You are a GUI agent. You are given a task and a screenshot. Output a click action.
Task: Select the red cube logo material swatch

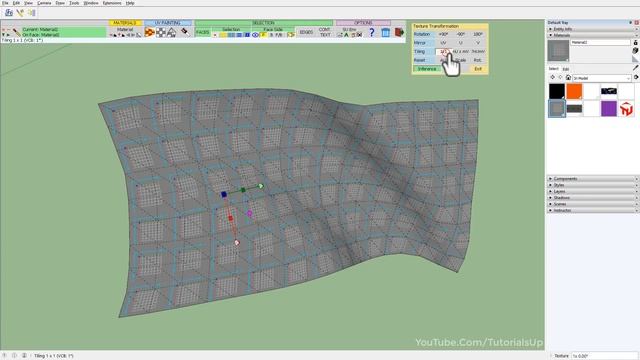626,109
